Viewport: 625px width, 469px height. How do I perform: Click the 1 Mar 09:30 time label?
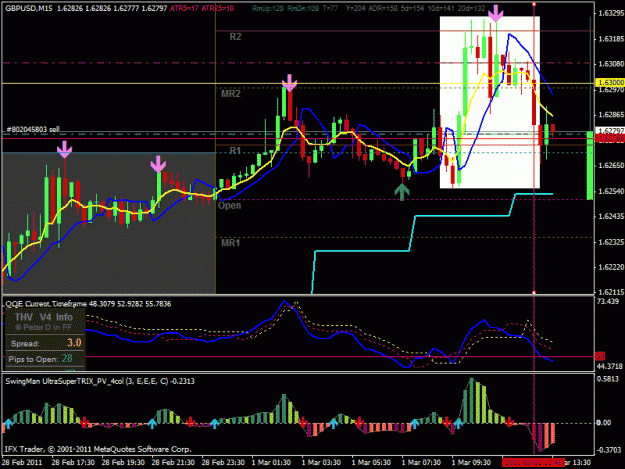tap(471, 462)
